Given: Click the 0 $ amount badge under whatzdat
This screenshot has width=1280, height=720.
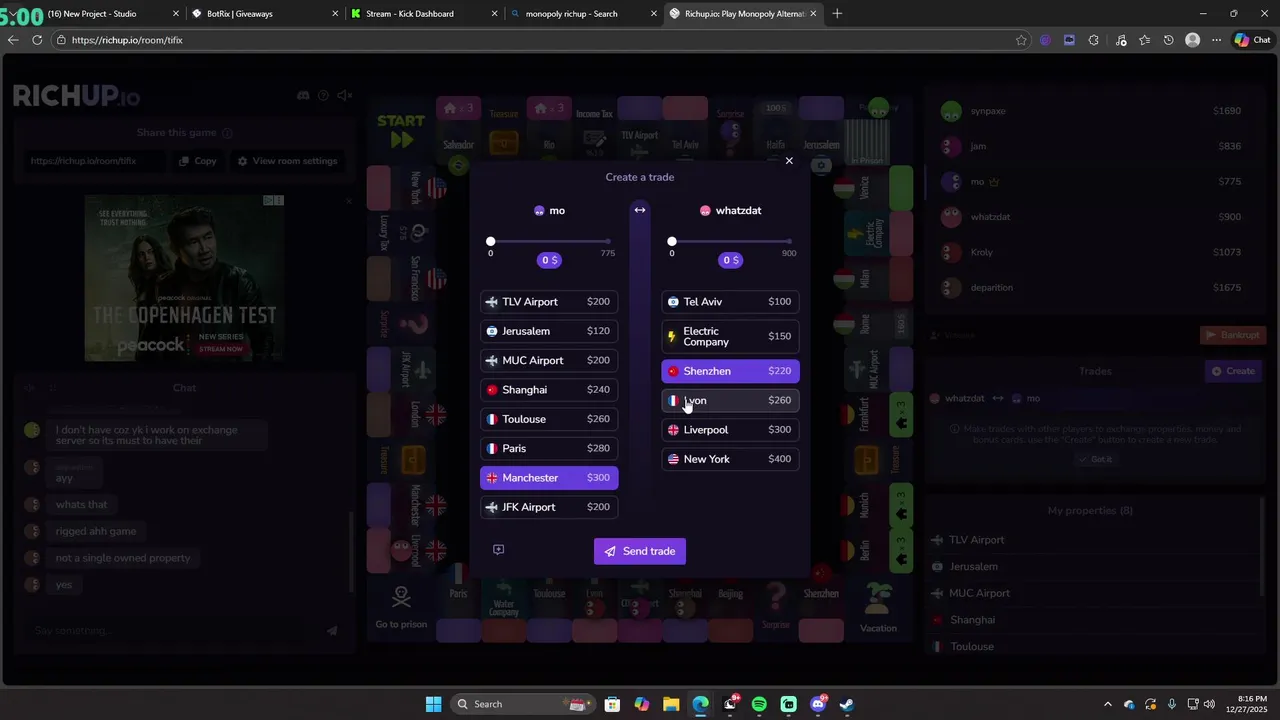Looking at the screenshot, I should pos(731,260).
